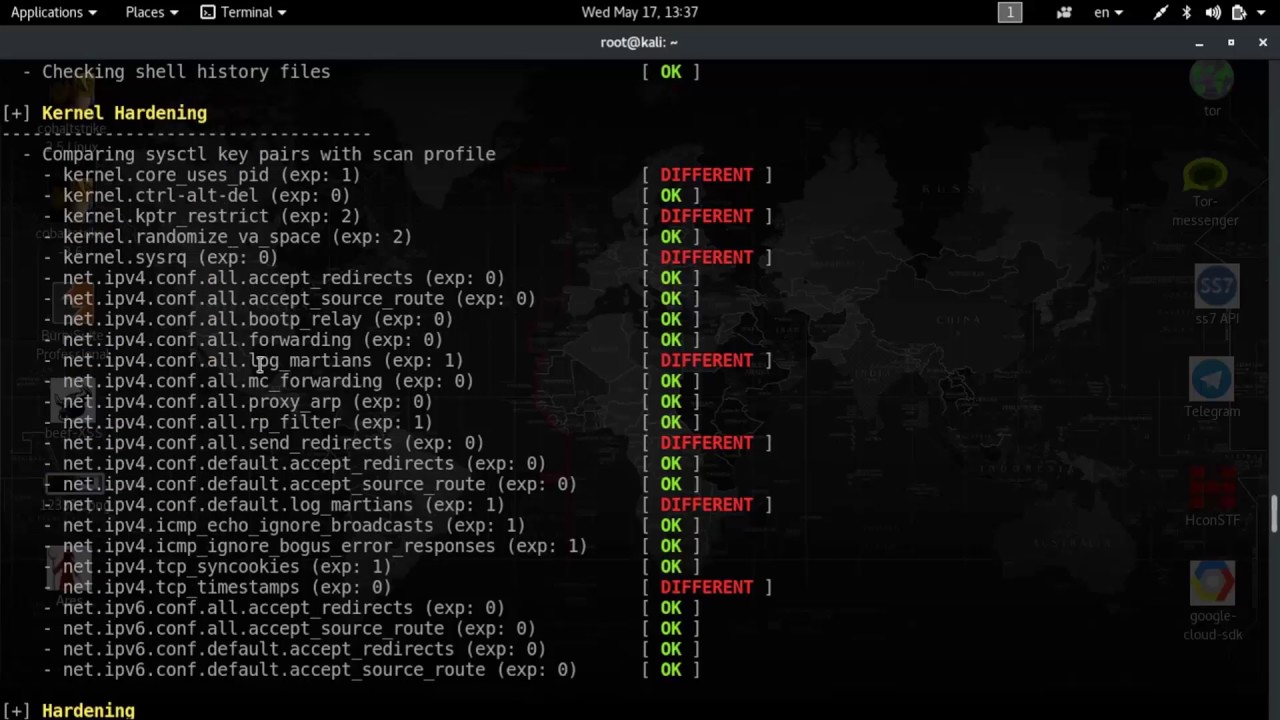Open the en keyboard layout dropdown

pos(1108,12)
